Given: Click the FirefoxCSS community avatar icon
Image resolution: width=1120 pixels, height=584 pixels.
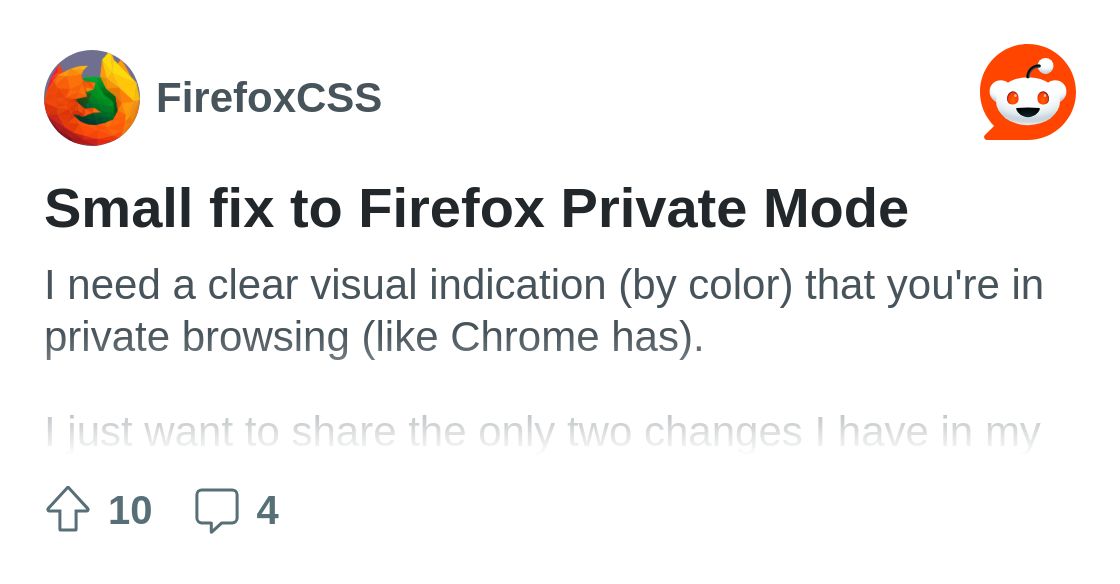Looking at the screenshot, I should 92,98.
